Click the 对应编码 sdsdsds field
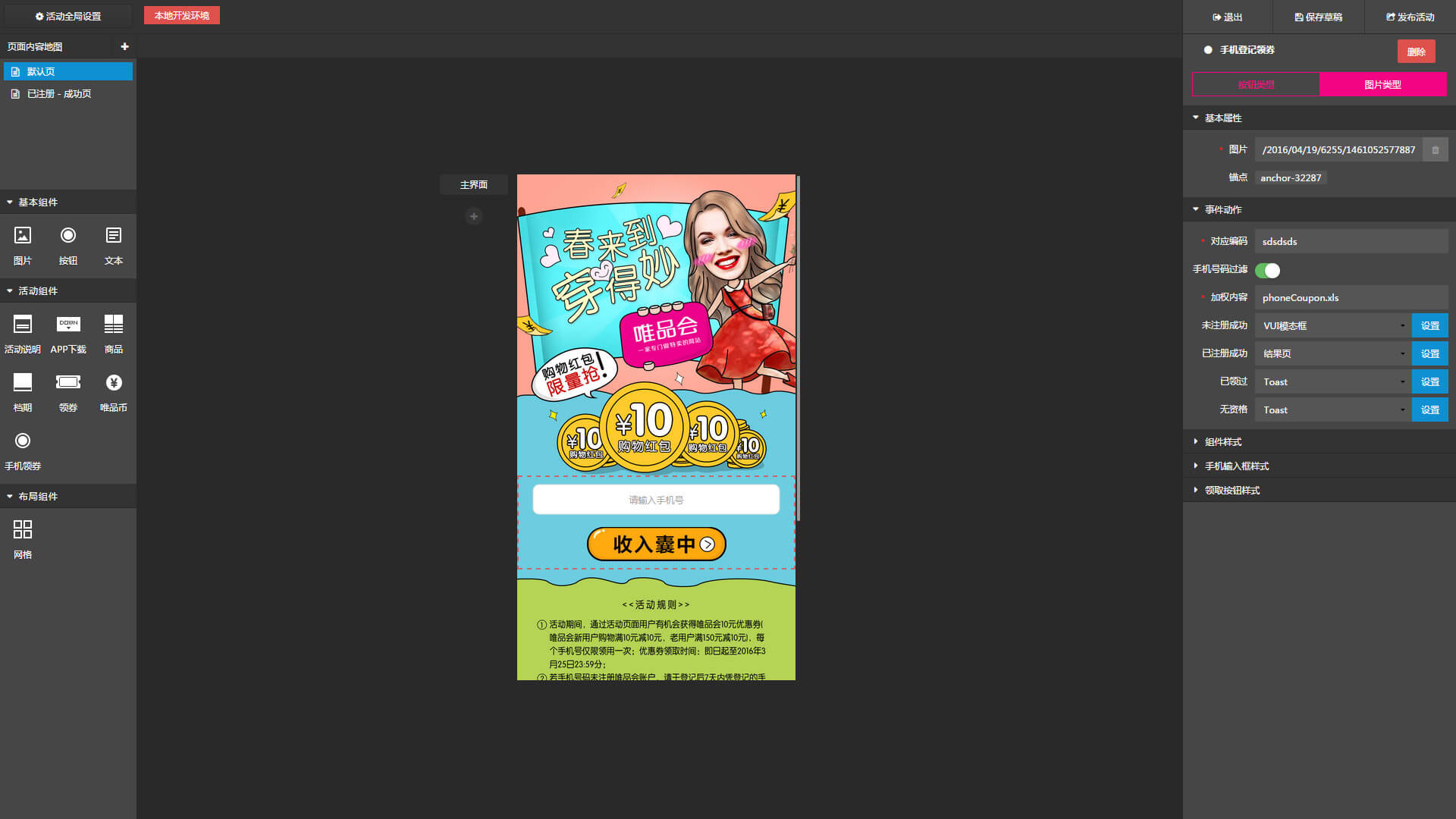Screen dimensions: 1456x819 coord(1351,241)
